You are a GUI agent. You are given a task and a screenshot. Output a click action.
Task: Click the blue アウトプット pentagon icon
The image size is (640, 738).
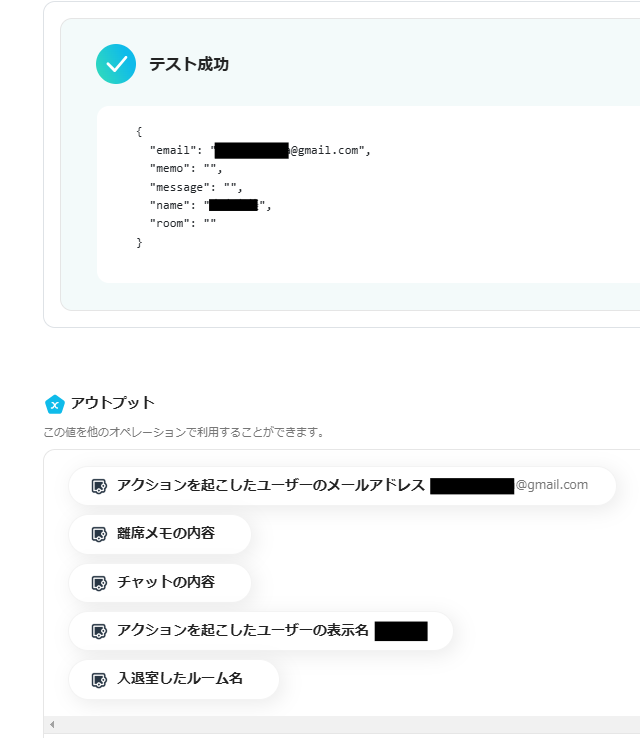coord(55,404)
